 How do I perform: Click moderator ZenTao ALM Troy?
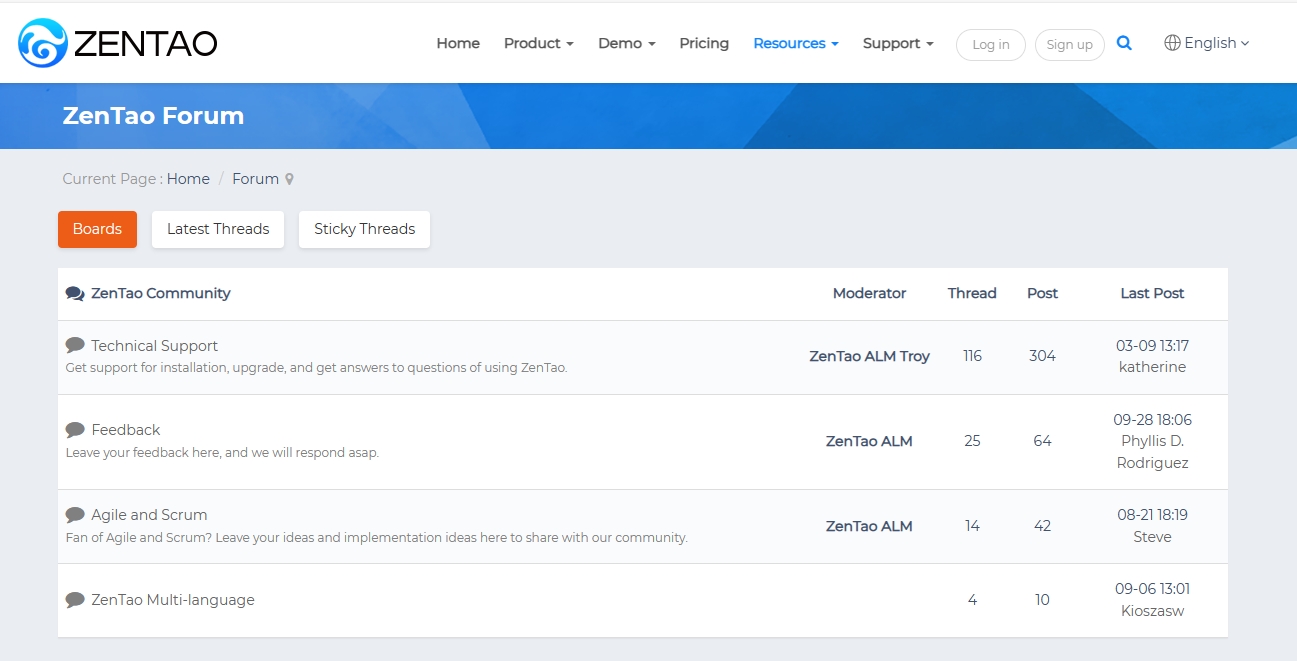pos(869,356)
